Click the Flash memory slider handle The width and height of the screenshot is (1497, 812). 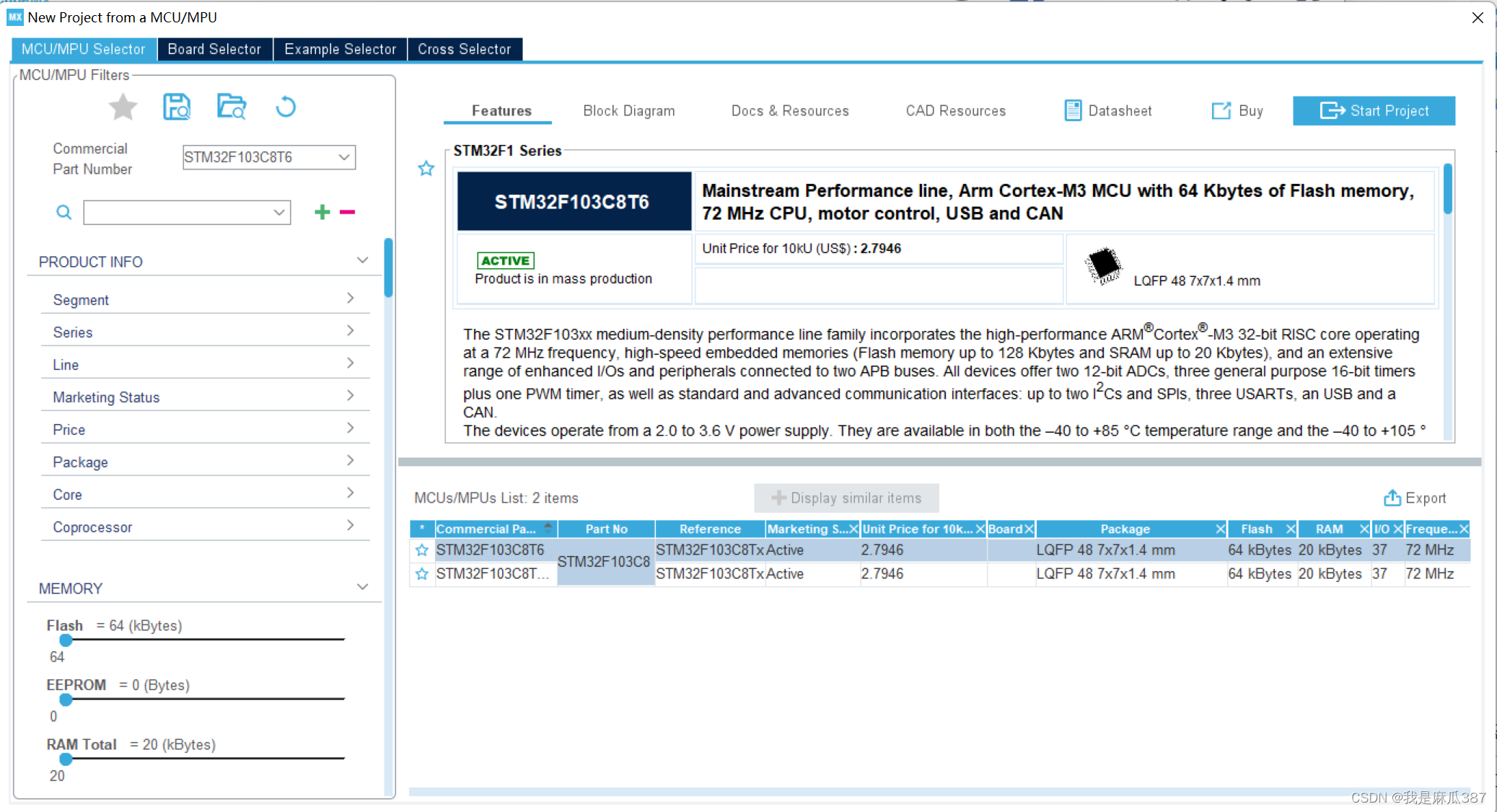click(66, 640)
